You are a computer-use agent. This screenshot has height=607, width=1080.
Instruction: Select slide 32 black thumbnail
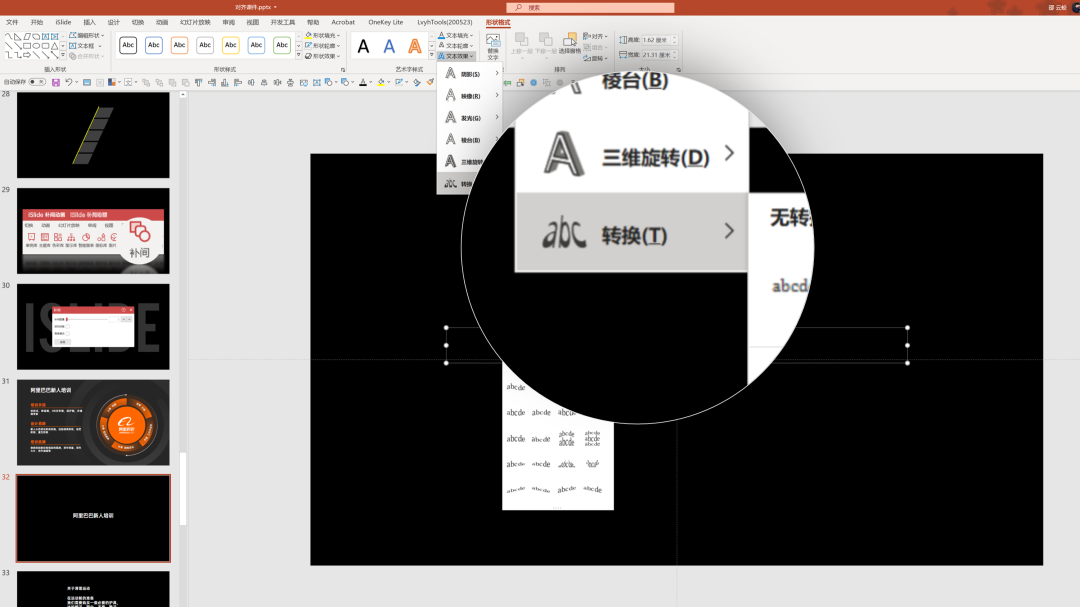93,518
